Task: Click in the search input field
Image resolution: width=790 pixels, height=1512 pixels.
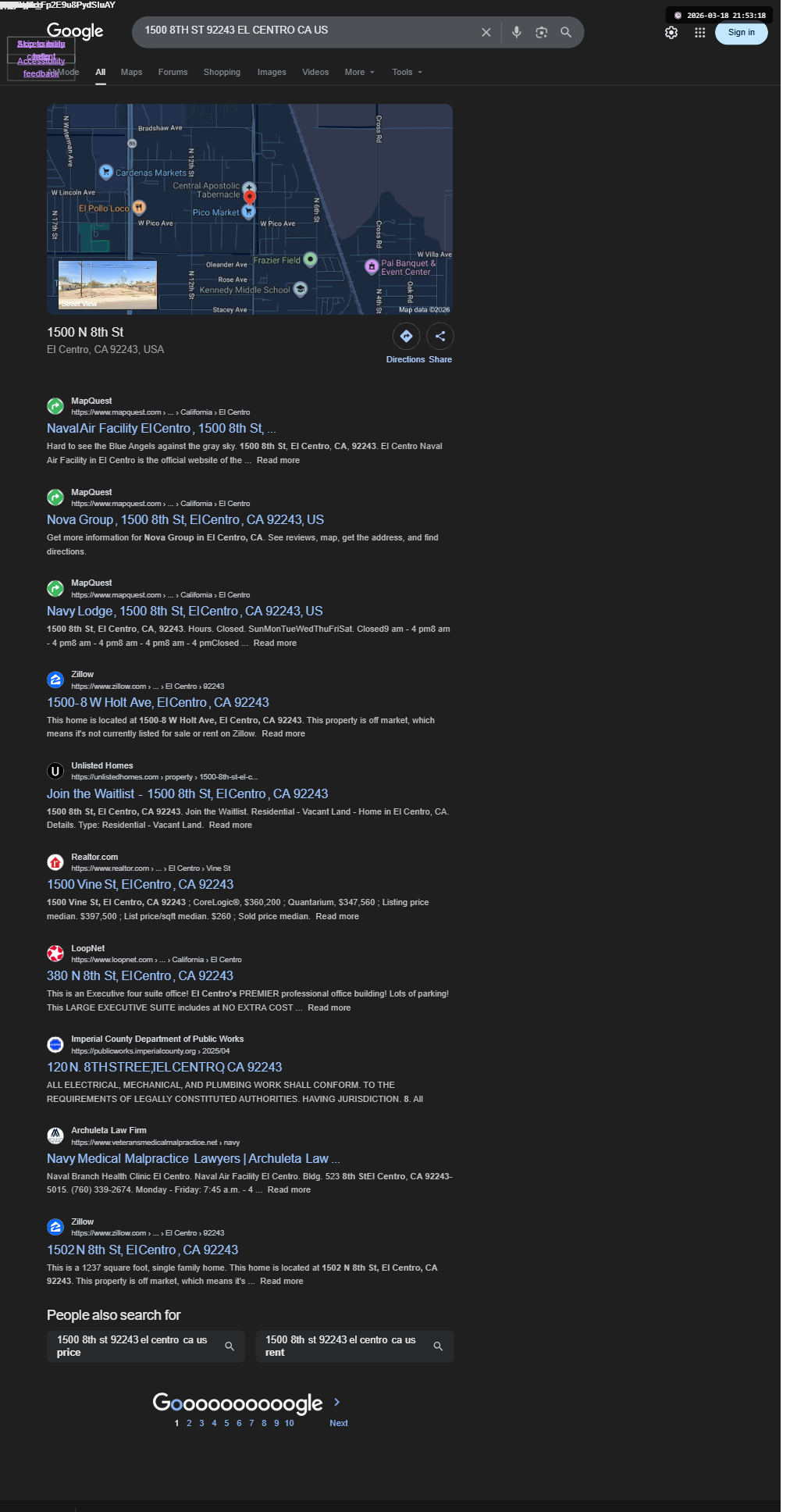Action: (x=308, y=31)
